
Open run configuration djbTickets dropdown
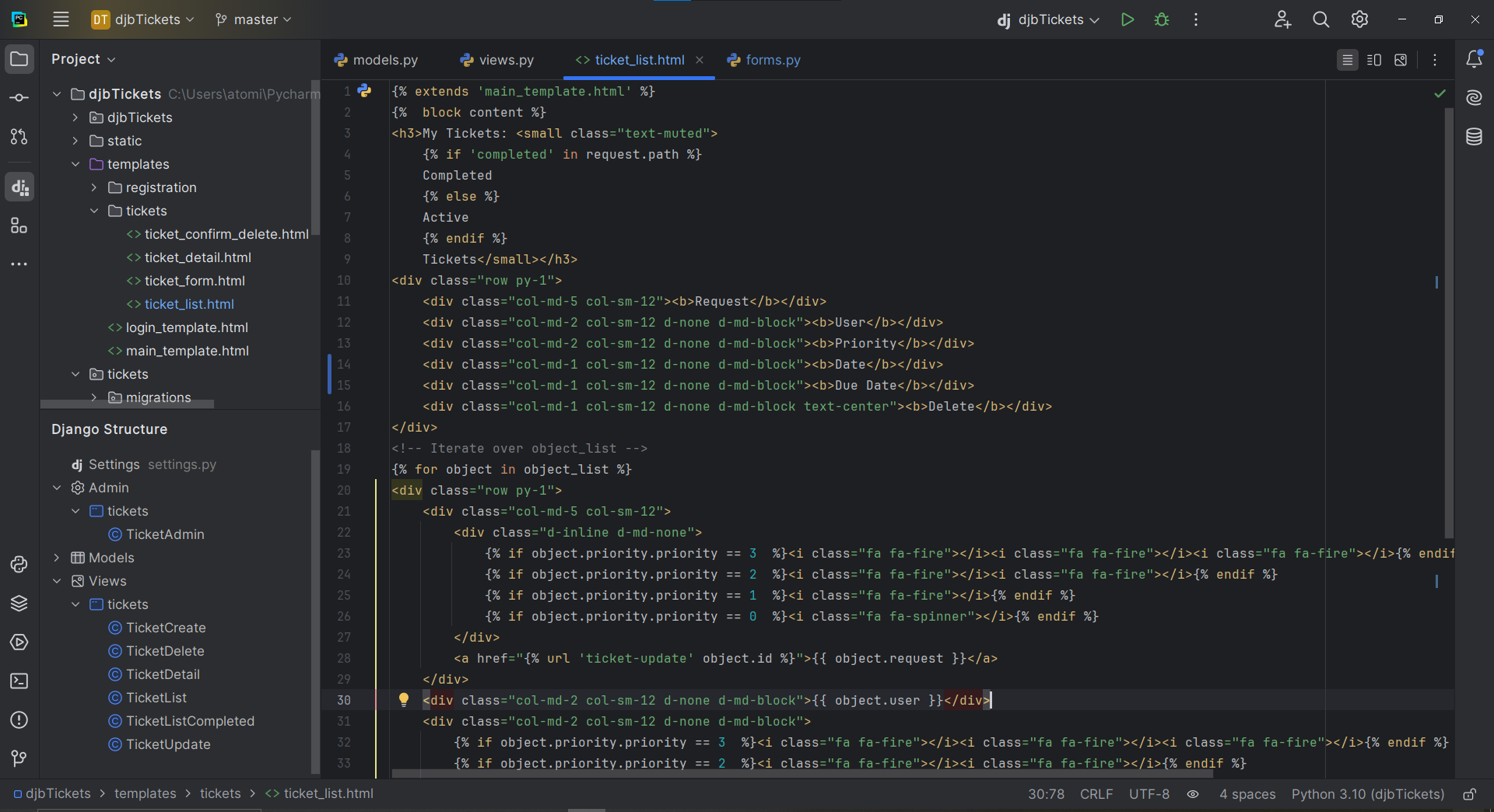pyautogui.click(x=1048, y=19)
